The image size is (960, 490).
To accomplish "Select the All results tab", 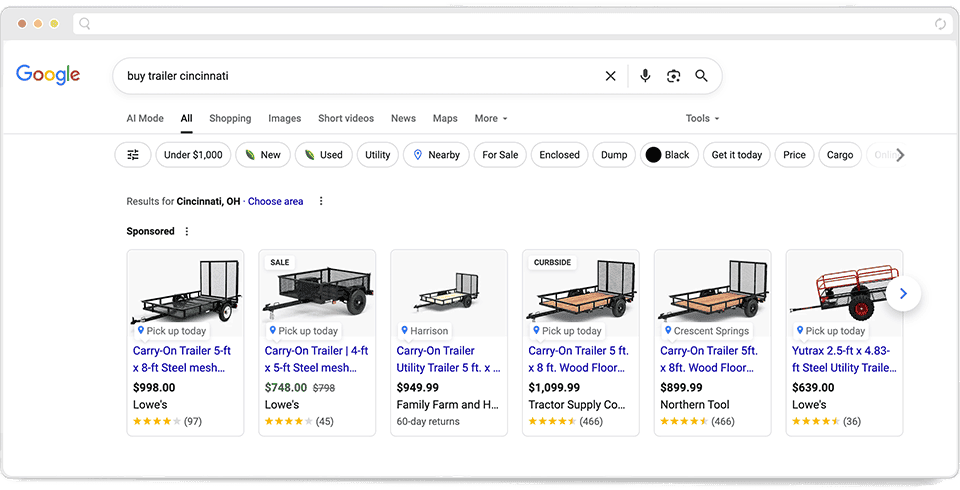I will click(187, 118).
